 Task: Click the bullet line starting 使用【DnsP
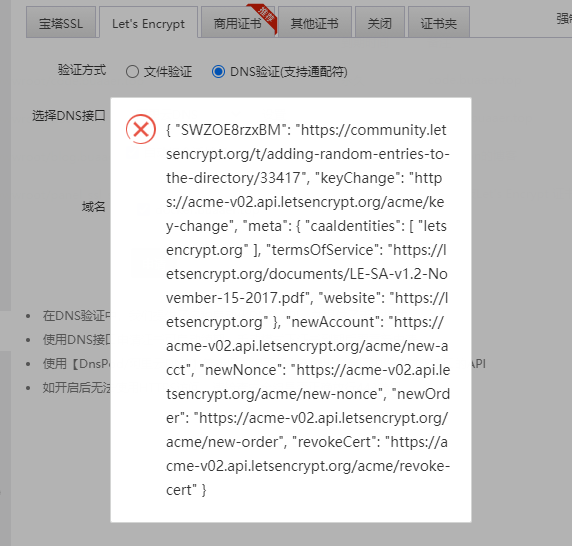click(x=77, y=364)
